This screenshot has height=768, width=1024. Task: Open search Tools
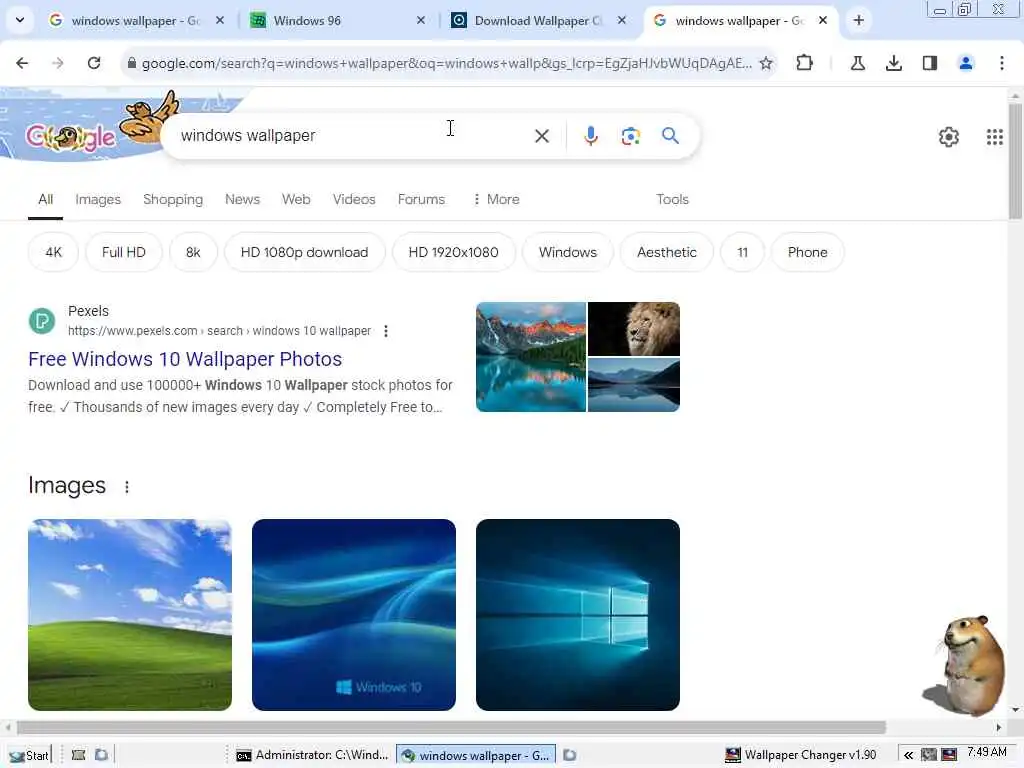[672, 199]
